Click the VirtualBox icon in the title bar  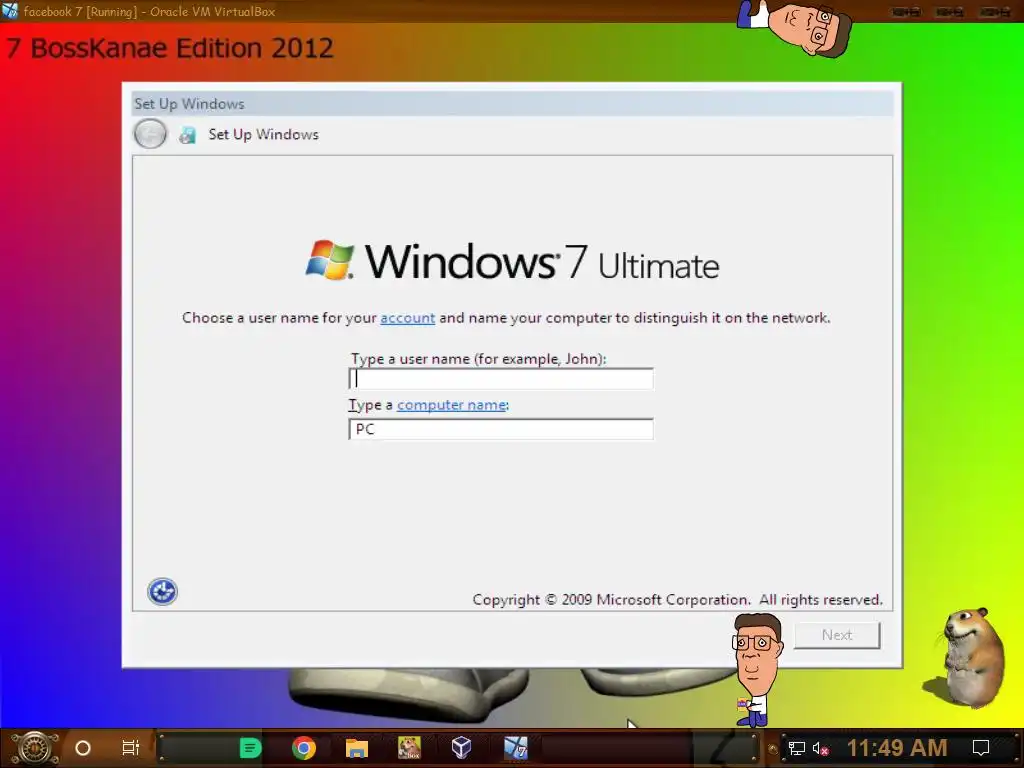click(10, 10)
